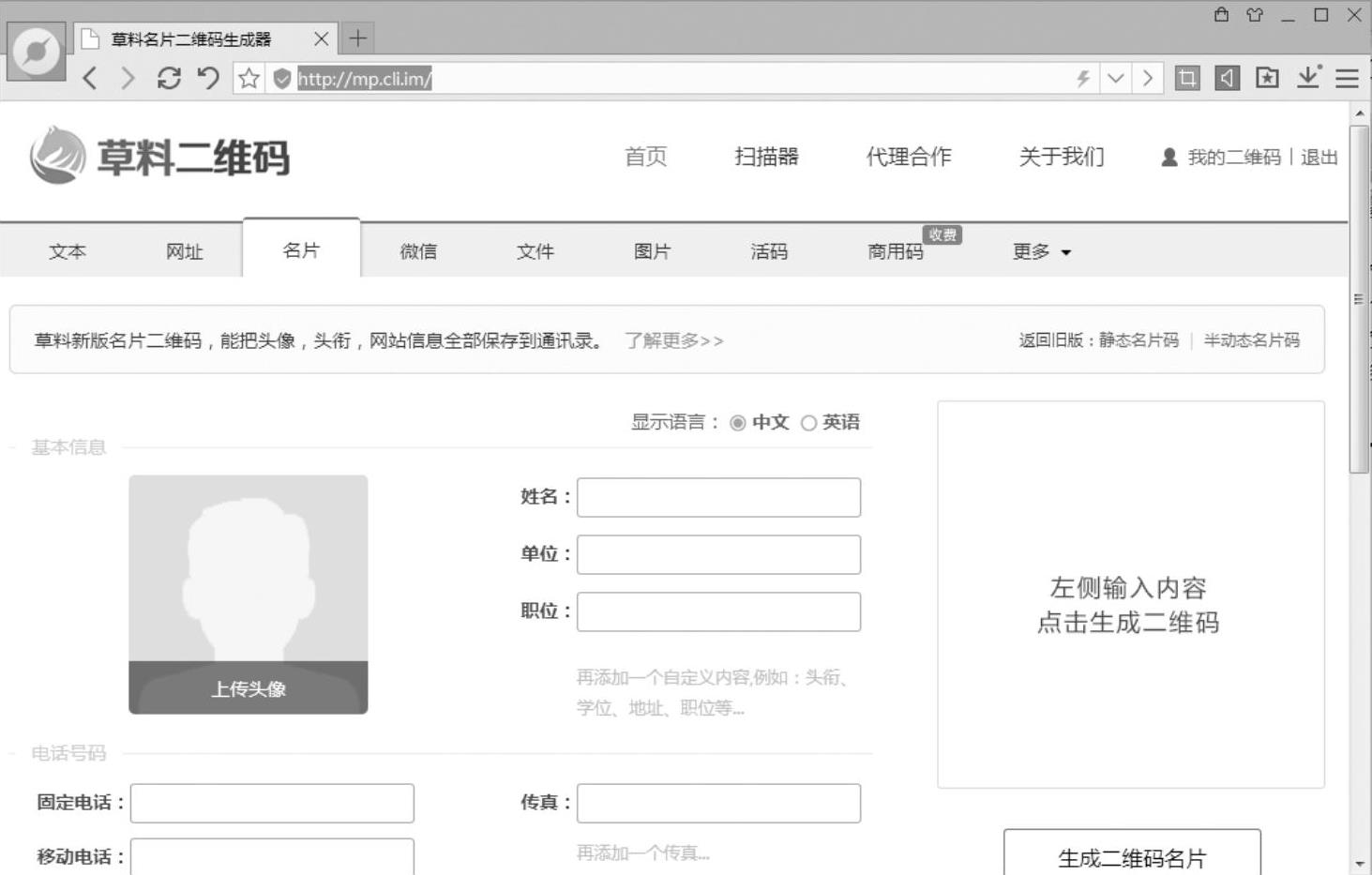This screenshot has width=1372, height=875.
Task: Switch to the 商用码 tab
Action: click(x=896, y=251)
